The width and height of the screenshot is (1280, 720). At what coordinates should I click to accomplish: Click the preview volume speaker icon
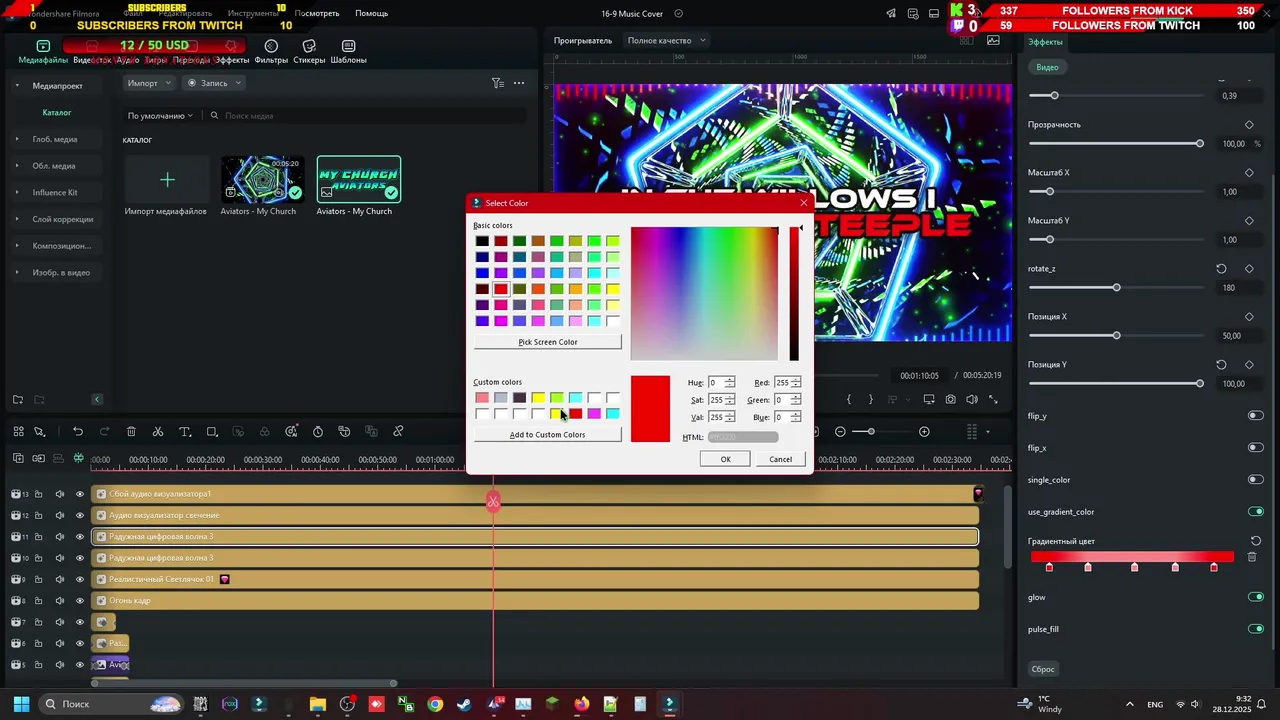972,400
